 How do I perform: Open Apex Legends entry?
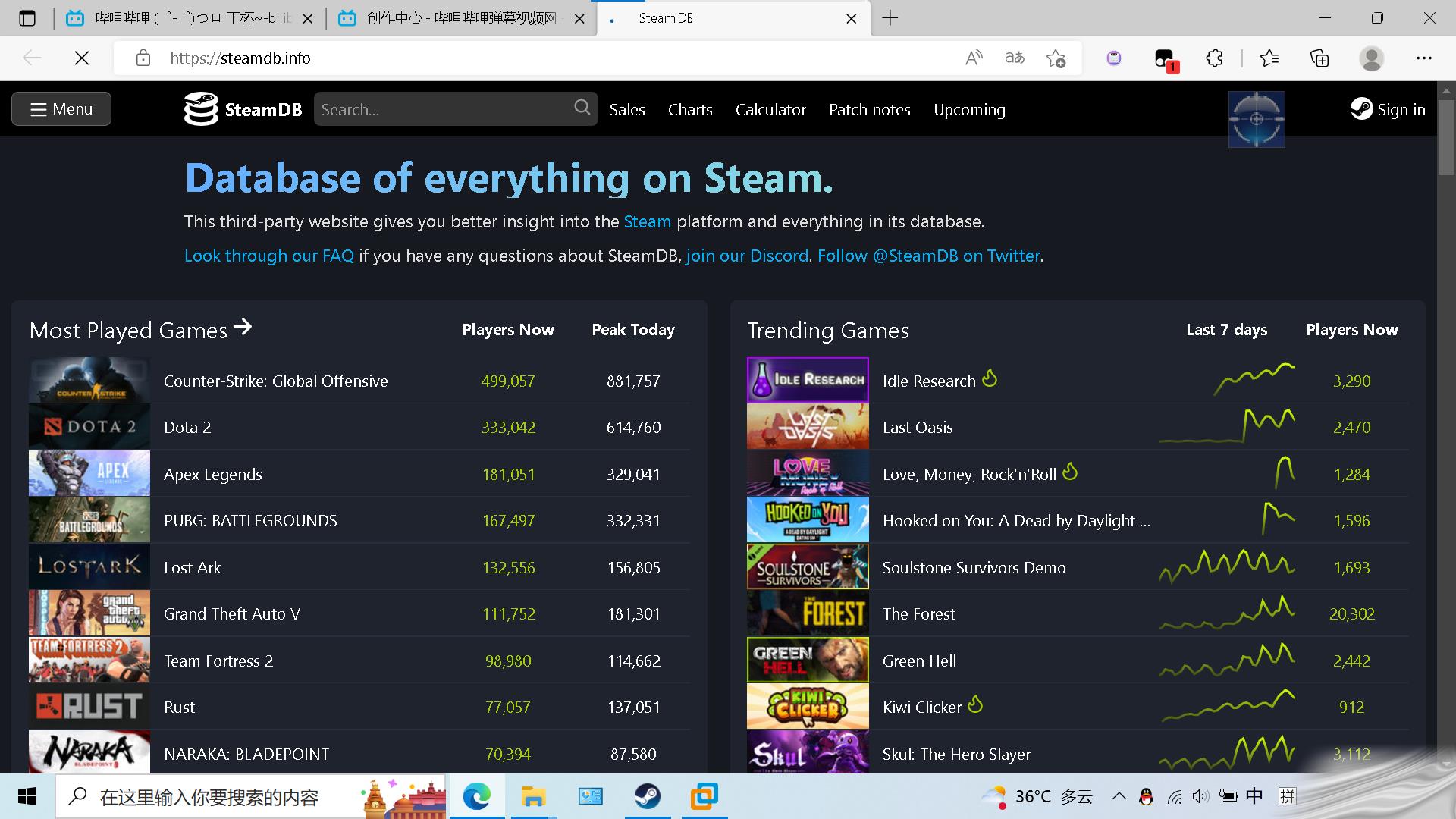point(213,475)
